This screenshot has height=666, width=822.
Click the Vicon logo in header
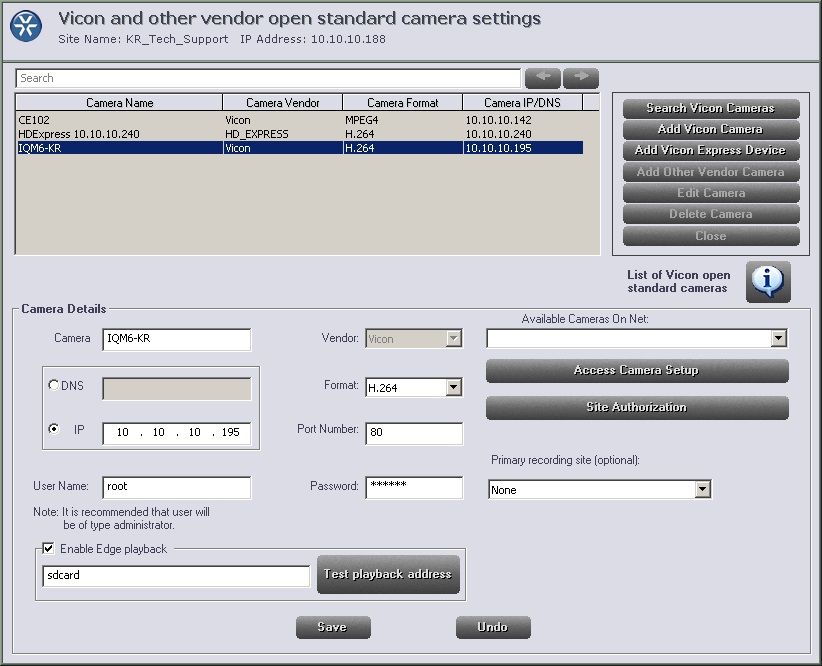[28, 25]
